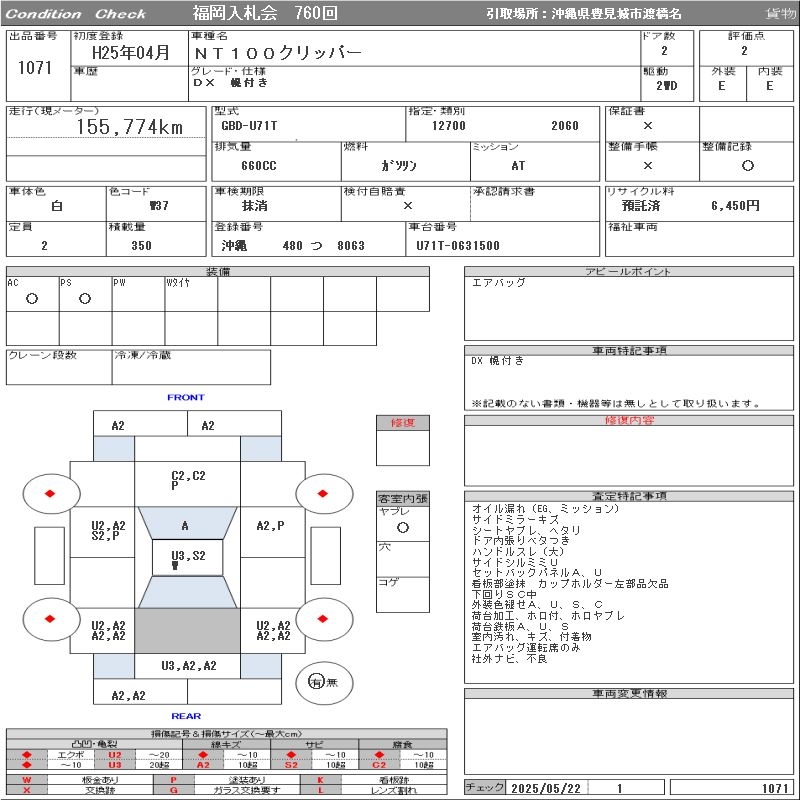Screen dimensions: 800x800
Task: Click the エアバッグ運転席のみ remark
Action: [526, 648]
